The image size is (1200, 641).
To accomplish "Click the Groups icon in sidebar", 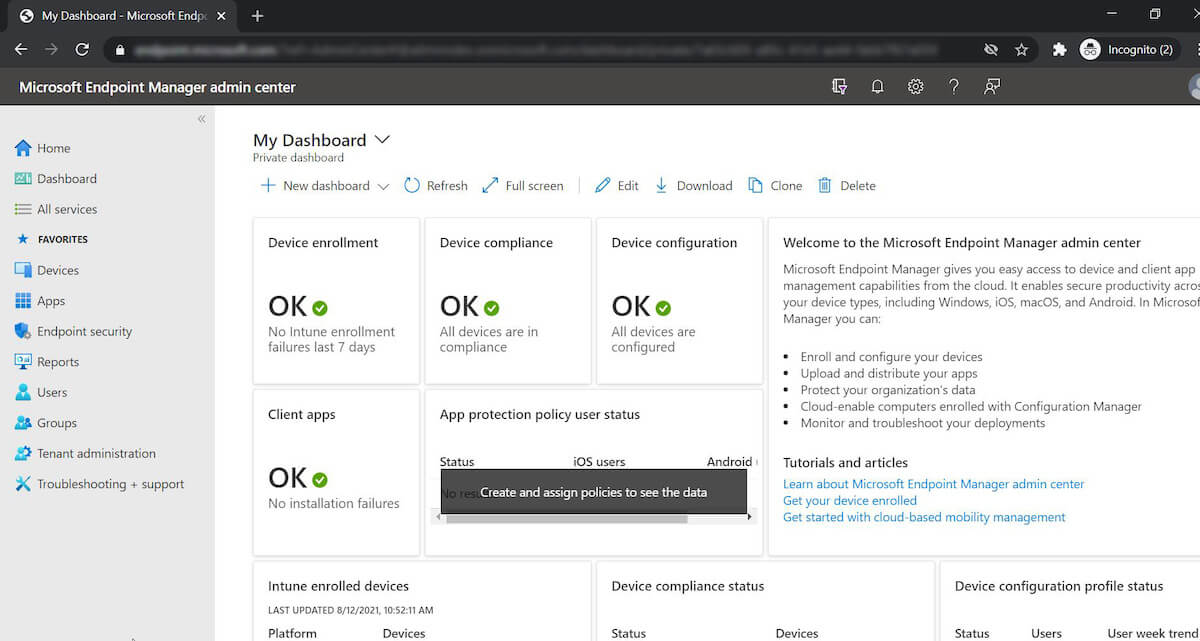I will [23, 423].
